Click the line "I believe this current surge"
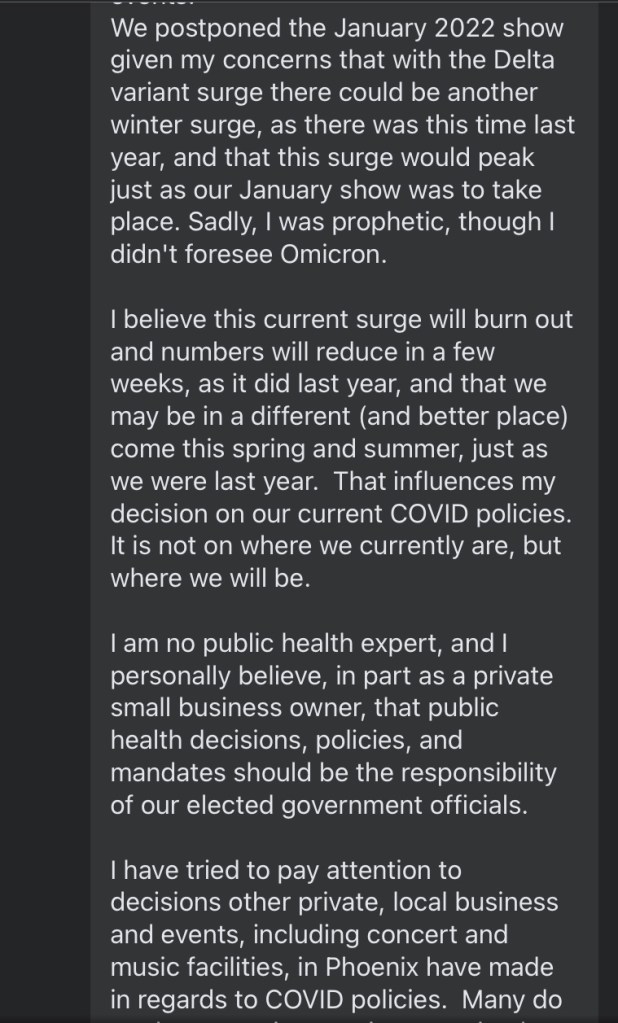The height and width of the screenshot is (1023, 618). (342, 319)
